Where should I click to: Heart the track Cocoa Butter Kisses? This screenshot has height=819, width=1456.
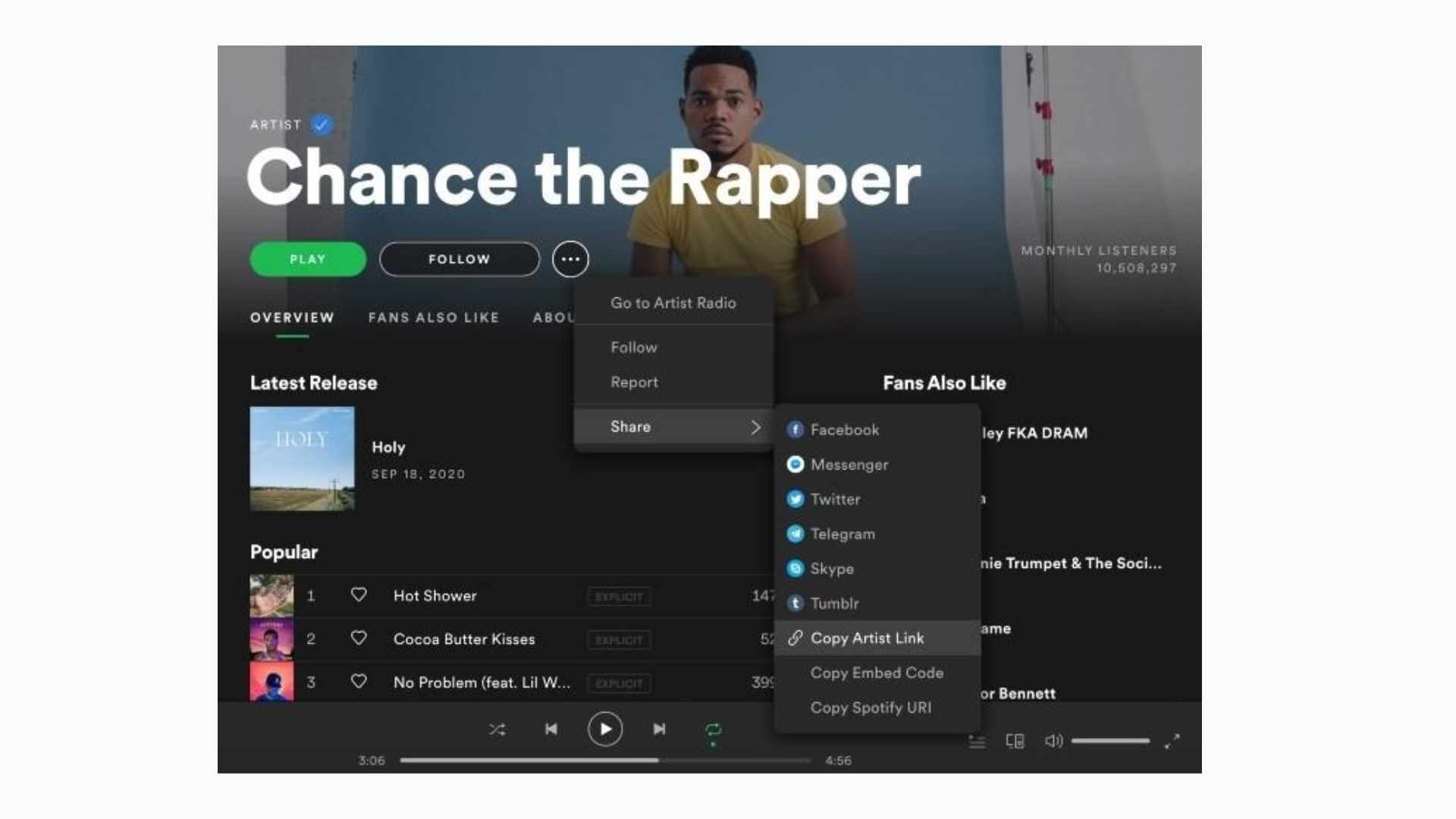pyautogui.click(x=359, y=639)
